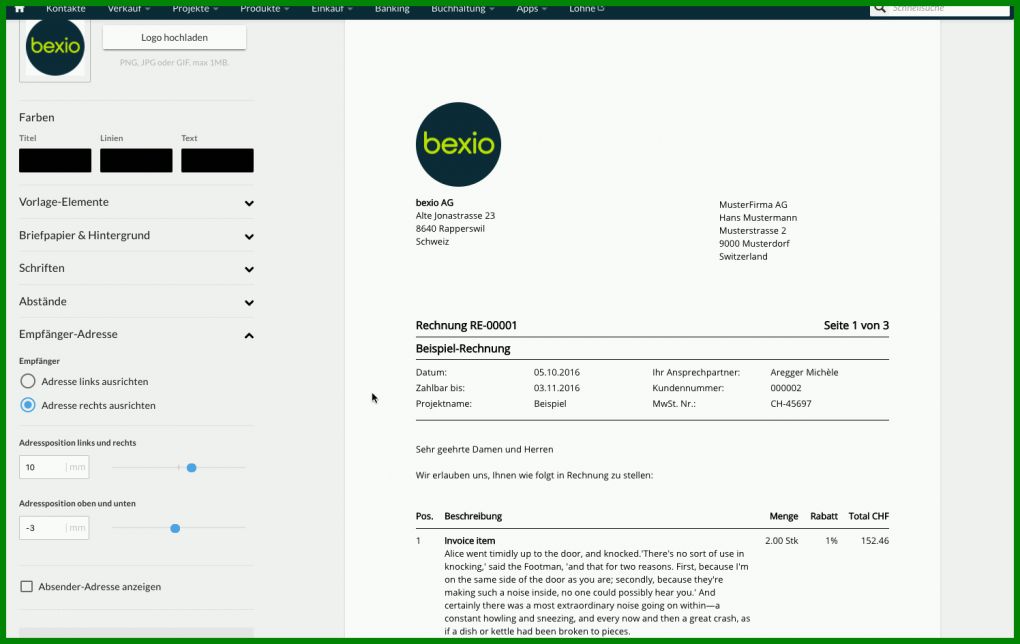Select Adresse rechts ausrichten radio button
The height and width of the screenshot is (644, 1020).
(x=27, y=405)
